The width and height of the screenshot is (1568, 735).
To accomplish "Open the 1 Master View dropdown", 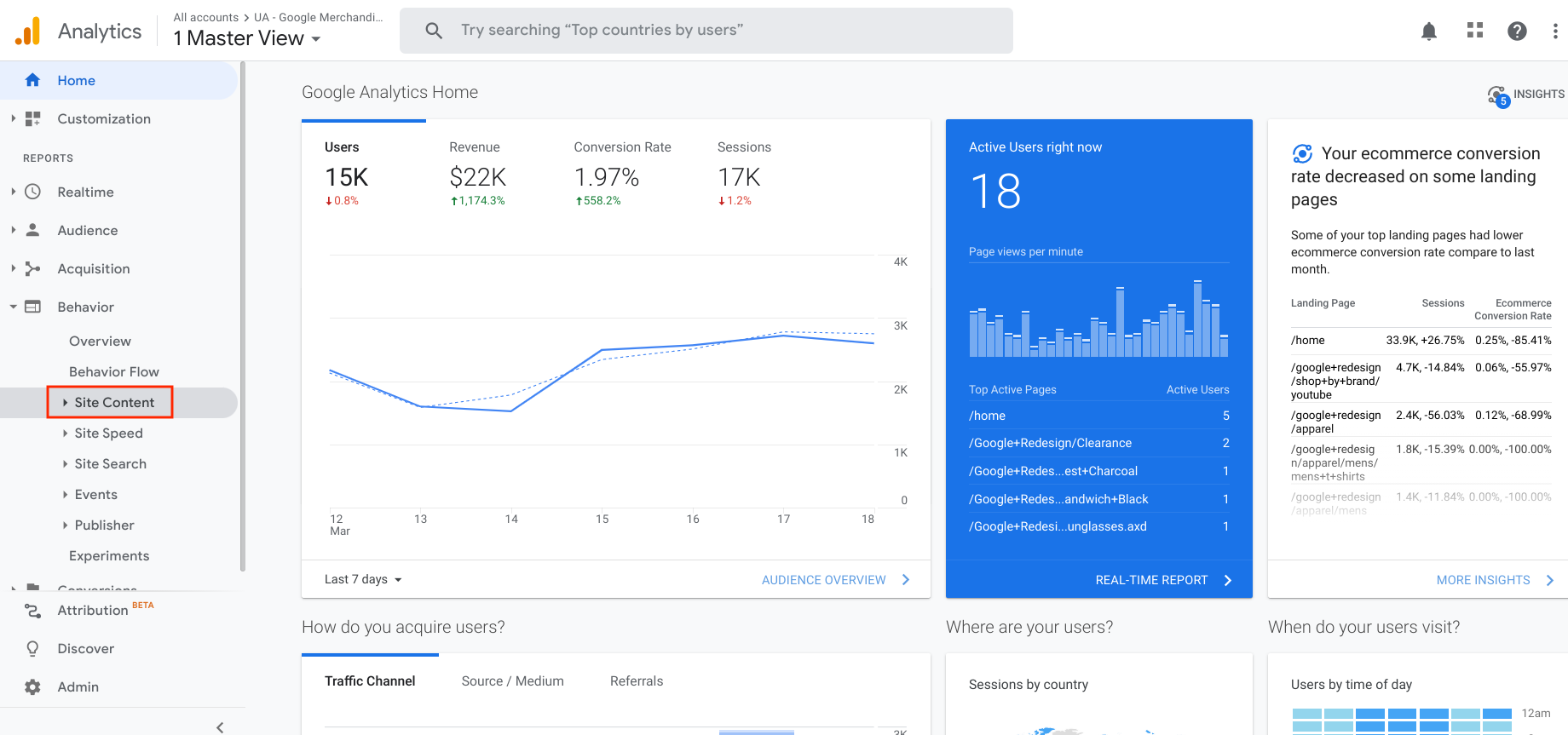I will click(246, 38).
